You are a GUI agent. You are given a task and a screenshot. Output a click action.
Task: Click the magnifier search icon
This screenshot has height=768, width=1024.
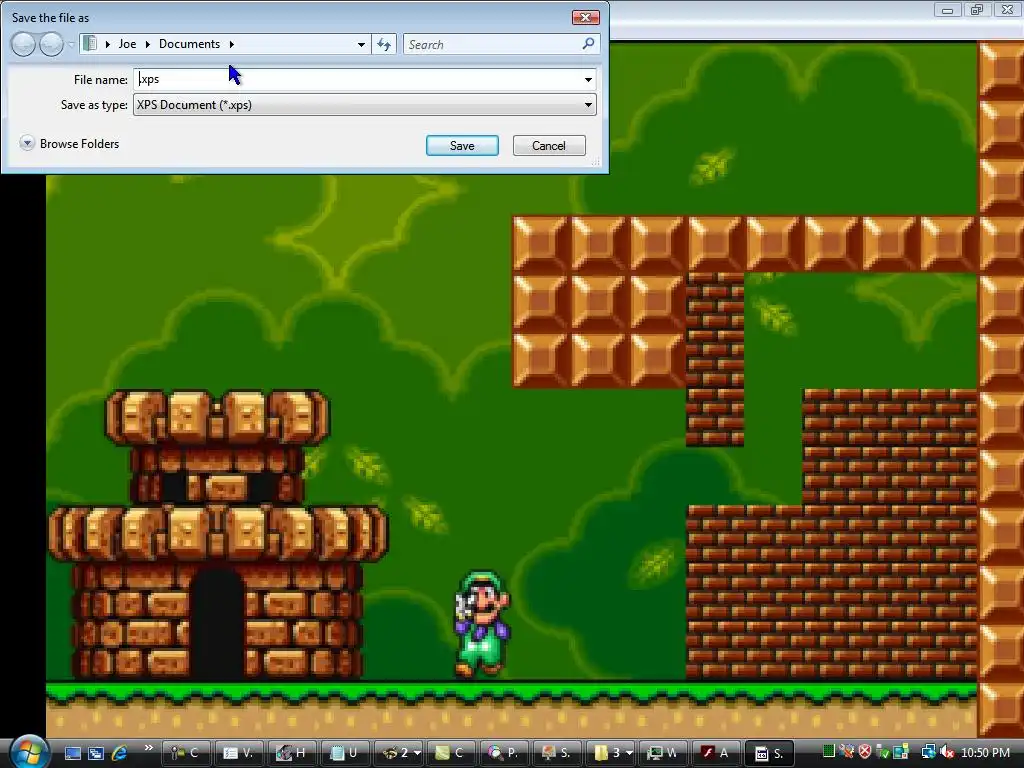[588, 44]
